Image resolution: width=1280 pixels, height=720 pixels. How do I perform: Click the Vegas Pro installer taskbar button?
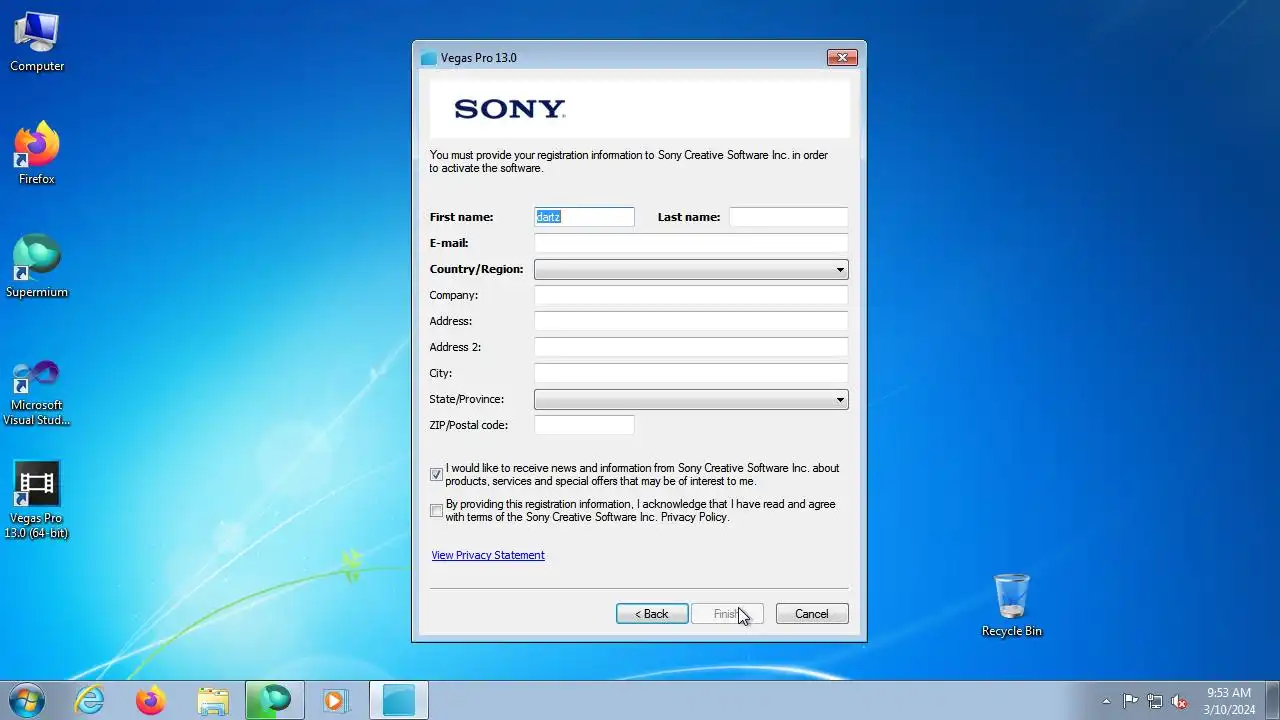click(399, 700)
